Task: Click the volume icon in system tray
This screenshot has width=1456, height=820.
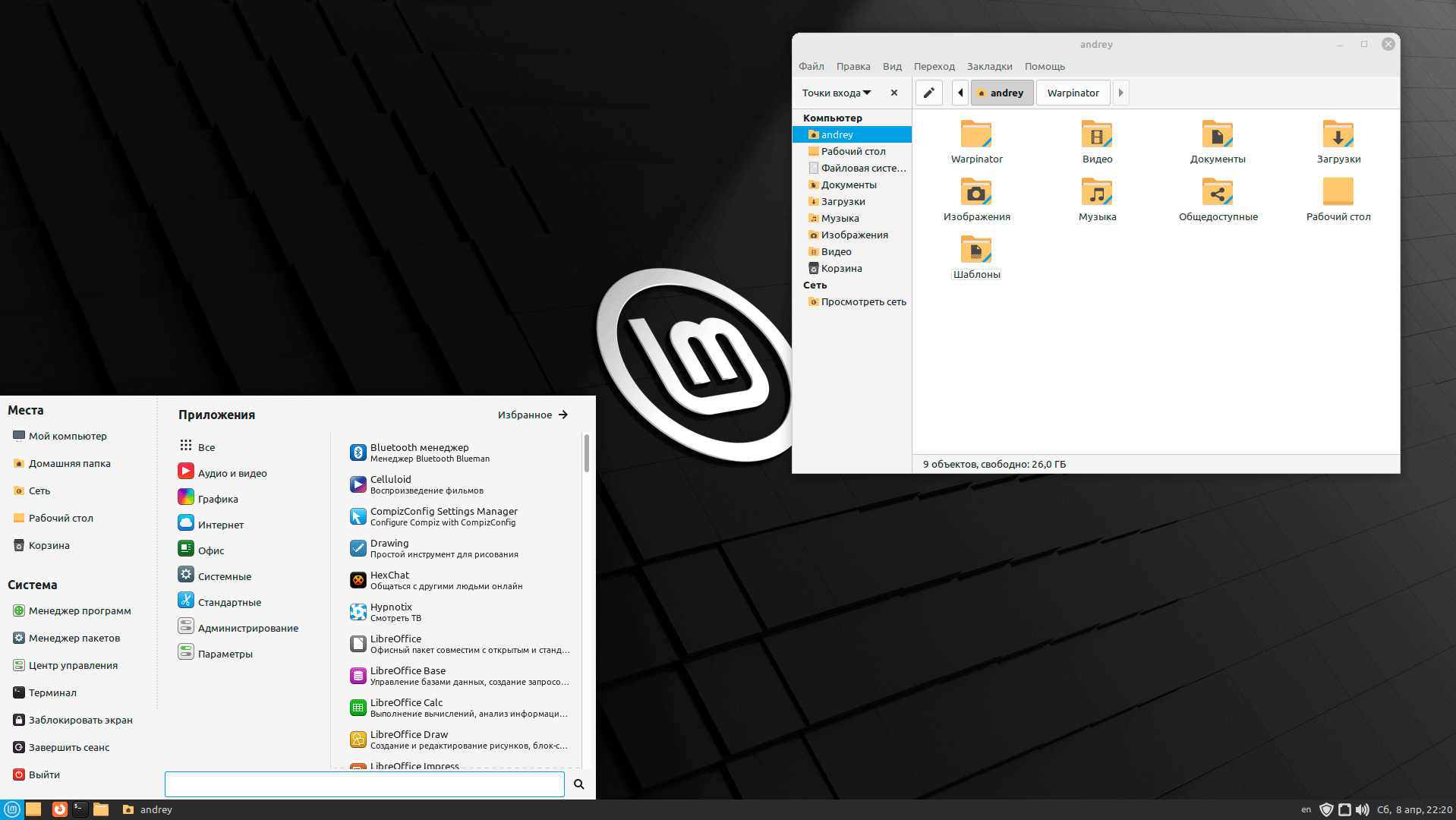Action: [1363, 809]
